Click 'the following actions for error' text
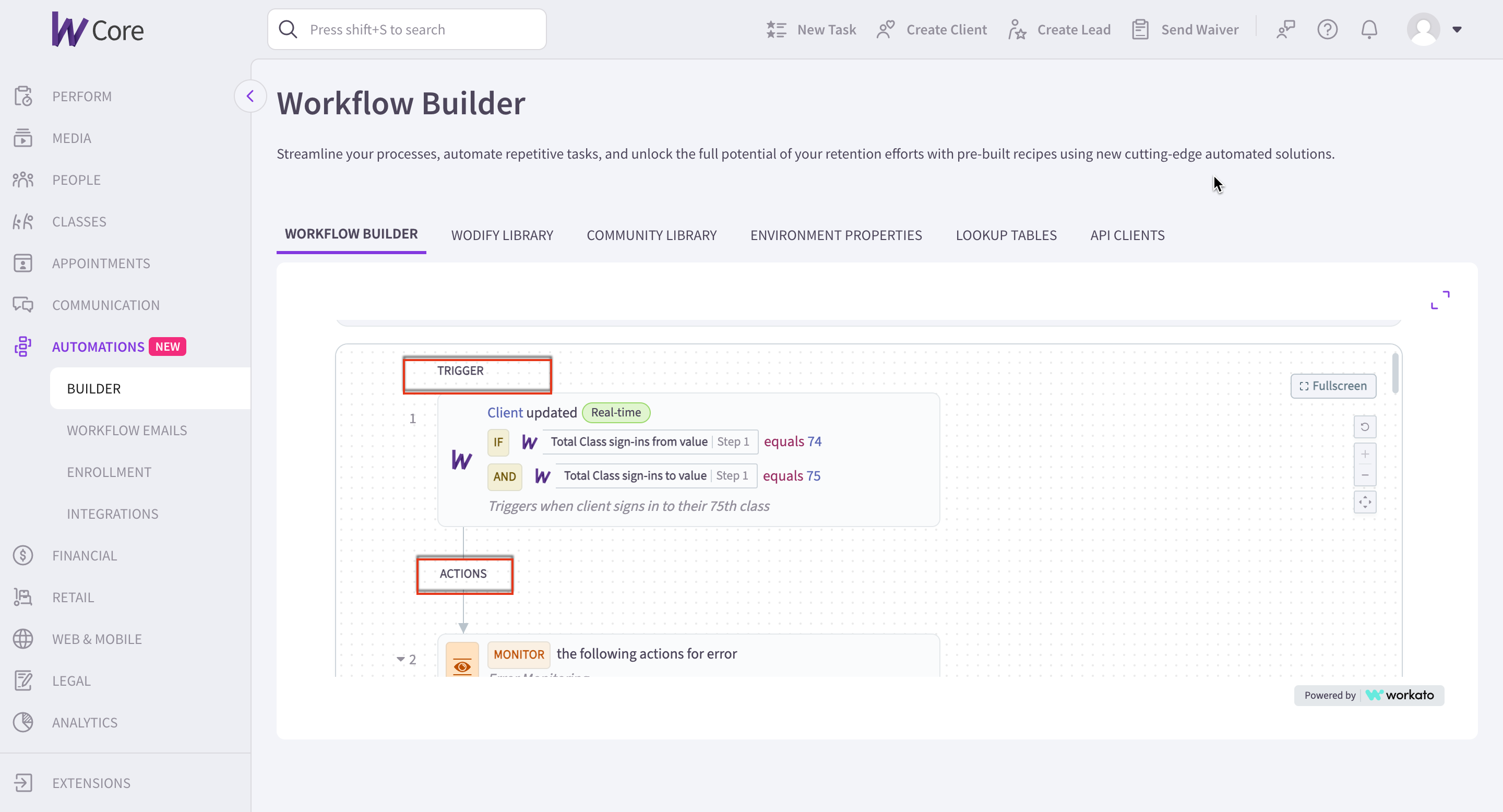Viewport: 1503px width, 812px height. pos(647,654)
